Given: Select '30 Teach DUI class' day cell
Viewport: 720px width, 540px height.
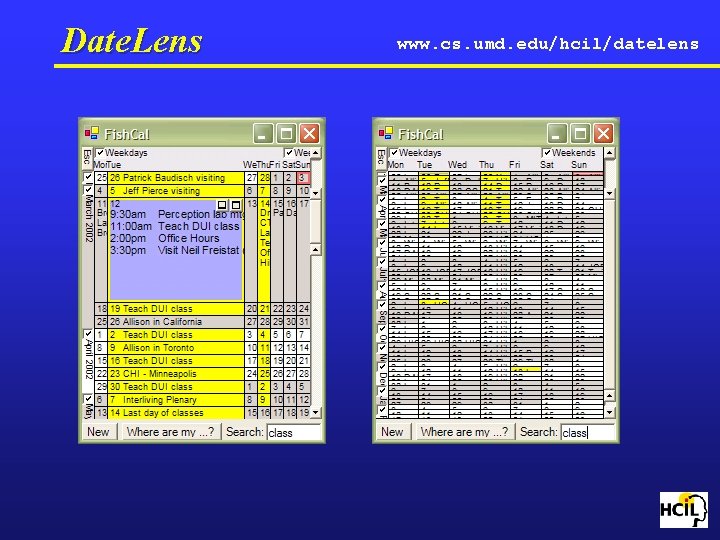Looking at the screenshot, I should pos(176,387).
